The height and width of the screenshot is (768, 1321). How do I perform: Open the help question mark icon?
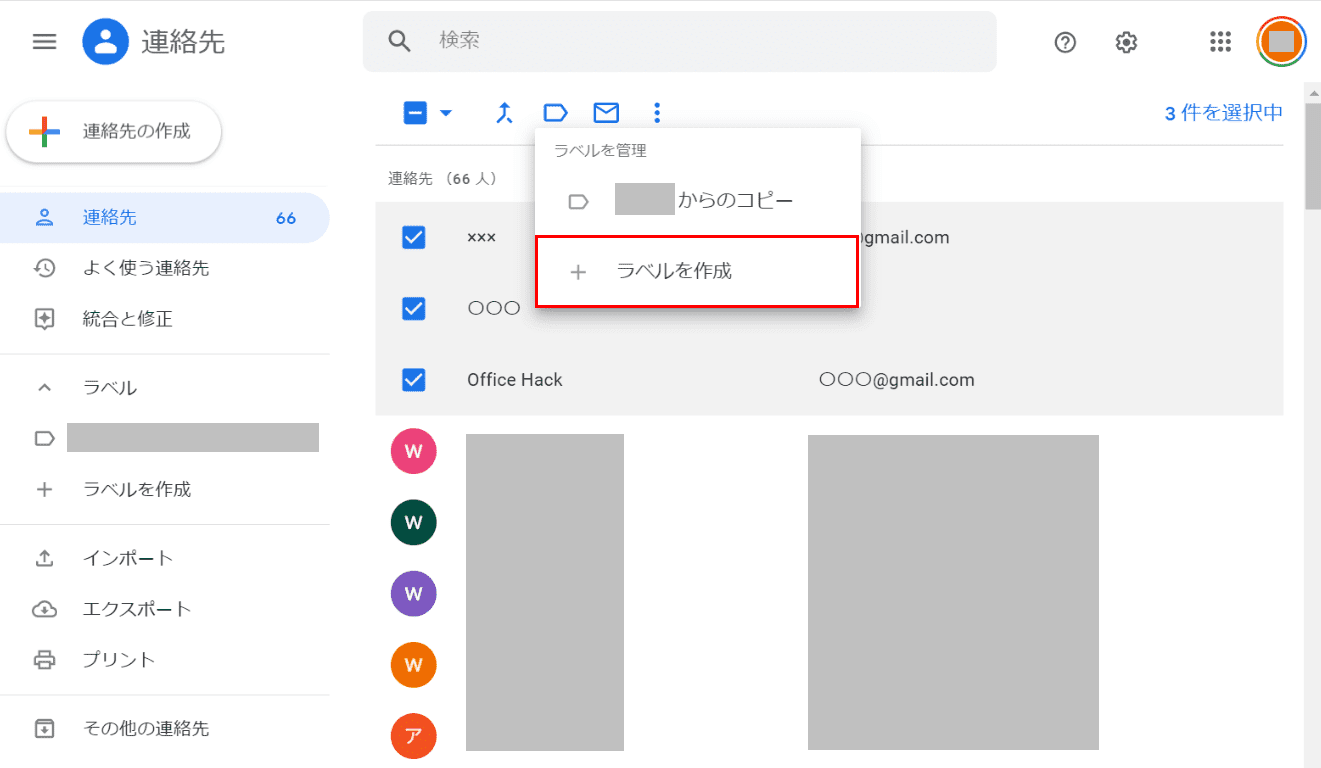(x=1065, y=42)
